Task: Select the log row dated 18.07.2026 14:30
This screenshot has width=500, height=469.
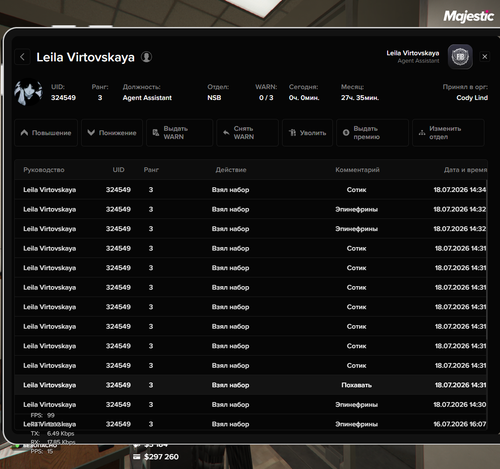Action: coord(250,405)
